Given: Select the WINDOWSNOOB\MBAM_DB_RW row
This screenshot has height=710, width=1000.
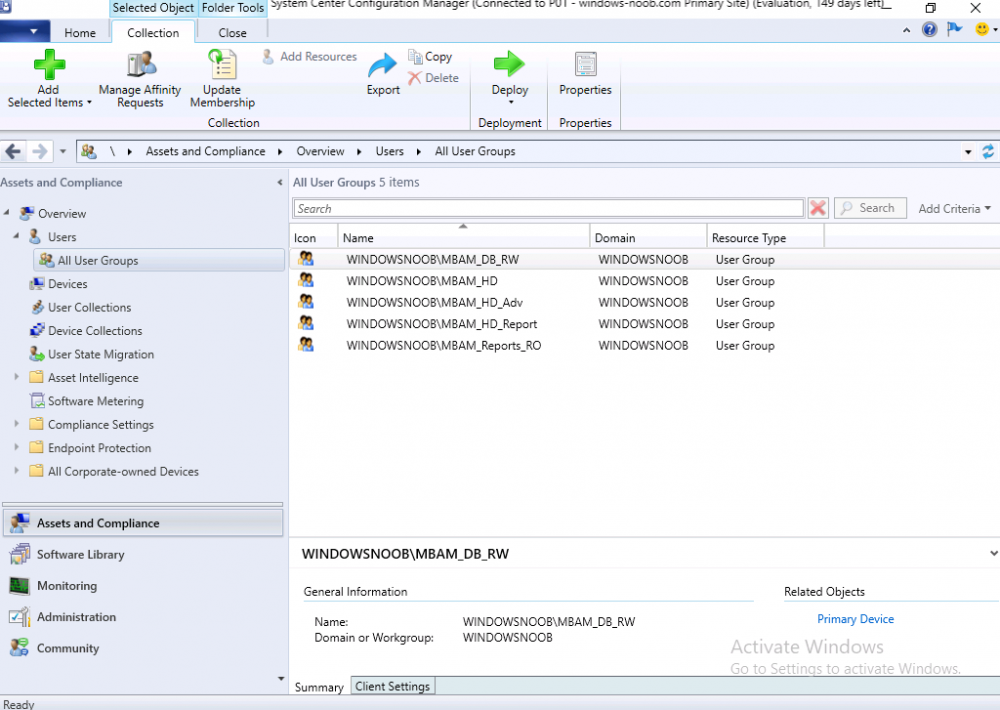Looking at the screenshot, I should click(644, 260).
